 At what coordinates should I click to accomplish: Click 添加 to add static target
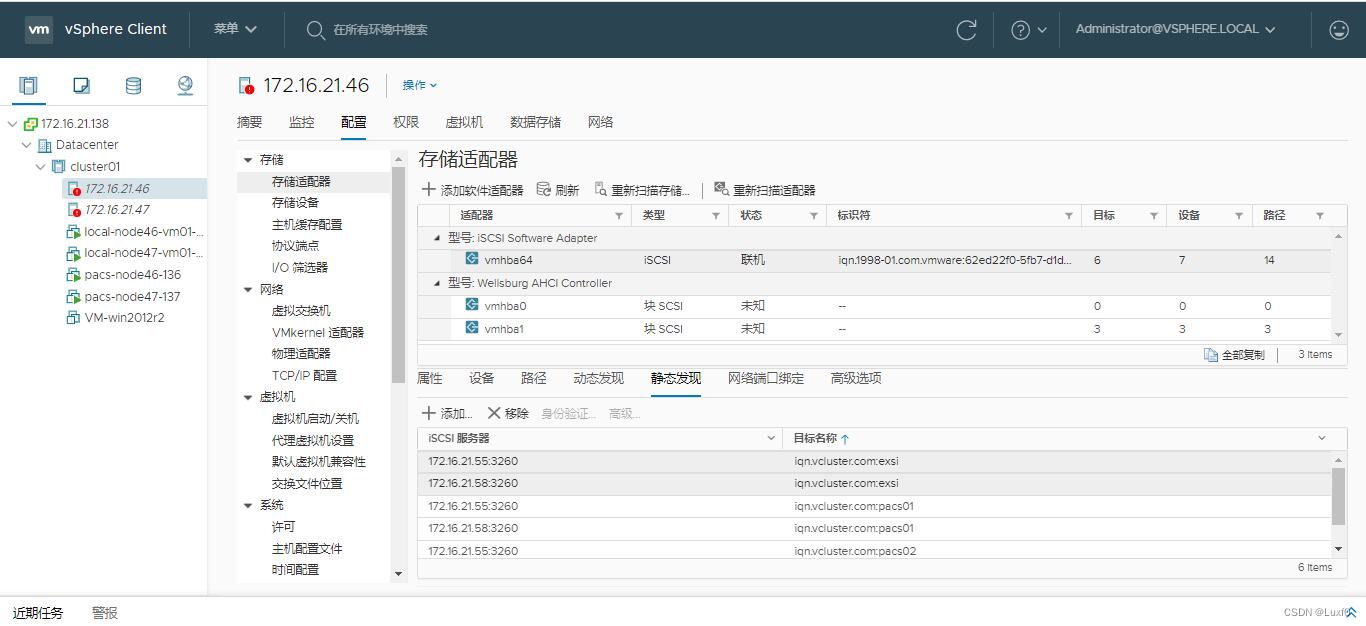point(447,413)
